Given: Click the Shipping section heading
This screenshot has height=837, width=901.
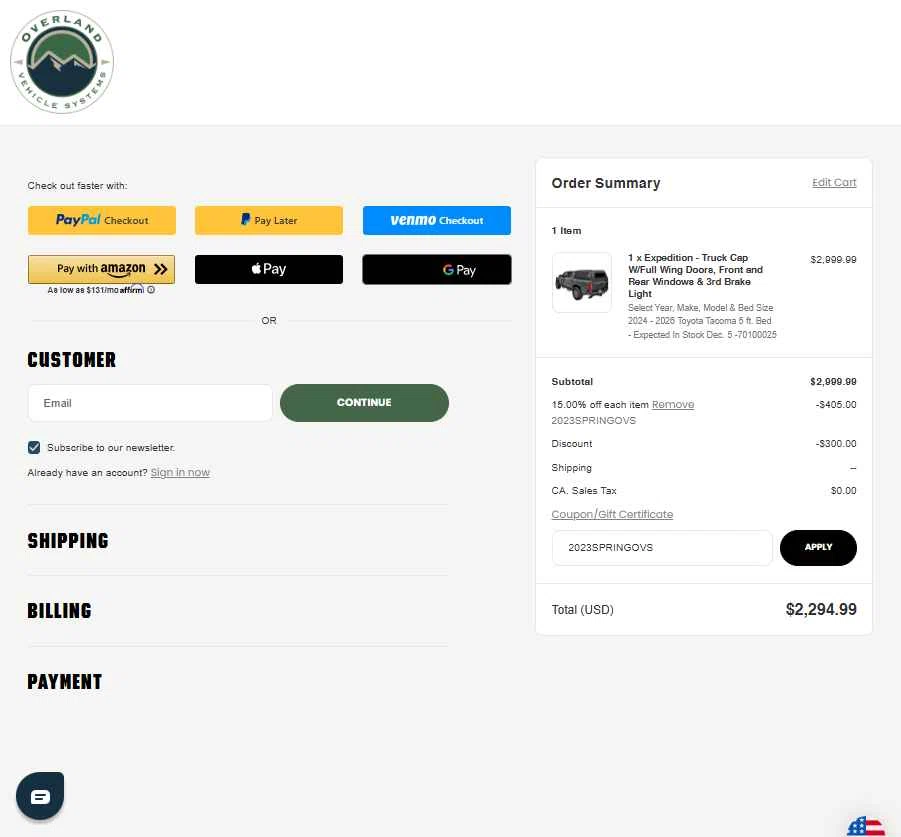Looking at the screenshot, I should tap(68, 541).
